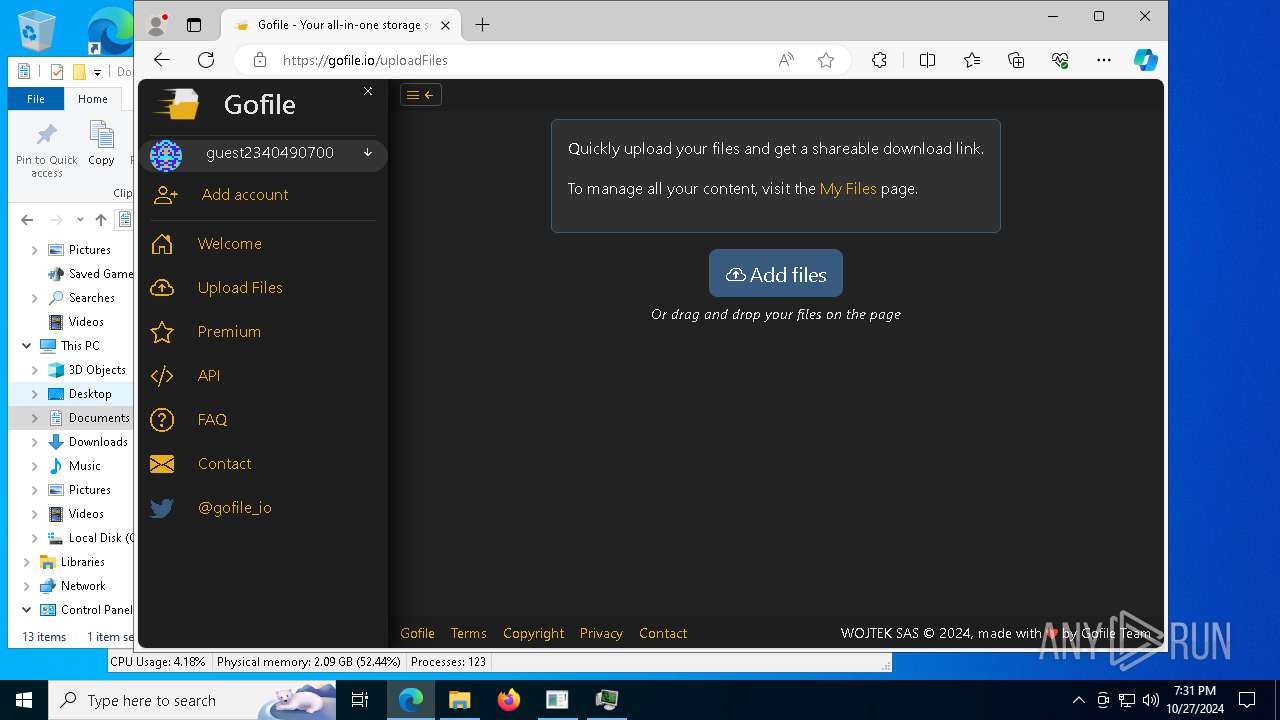This screenshot has width=1280, height=720.
Task: Click the Add account person icon
Action: (165, 196)
